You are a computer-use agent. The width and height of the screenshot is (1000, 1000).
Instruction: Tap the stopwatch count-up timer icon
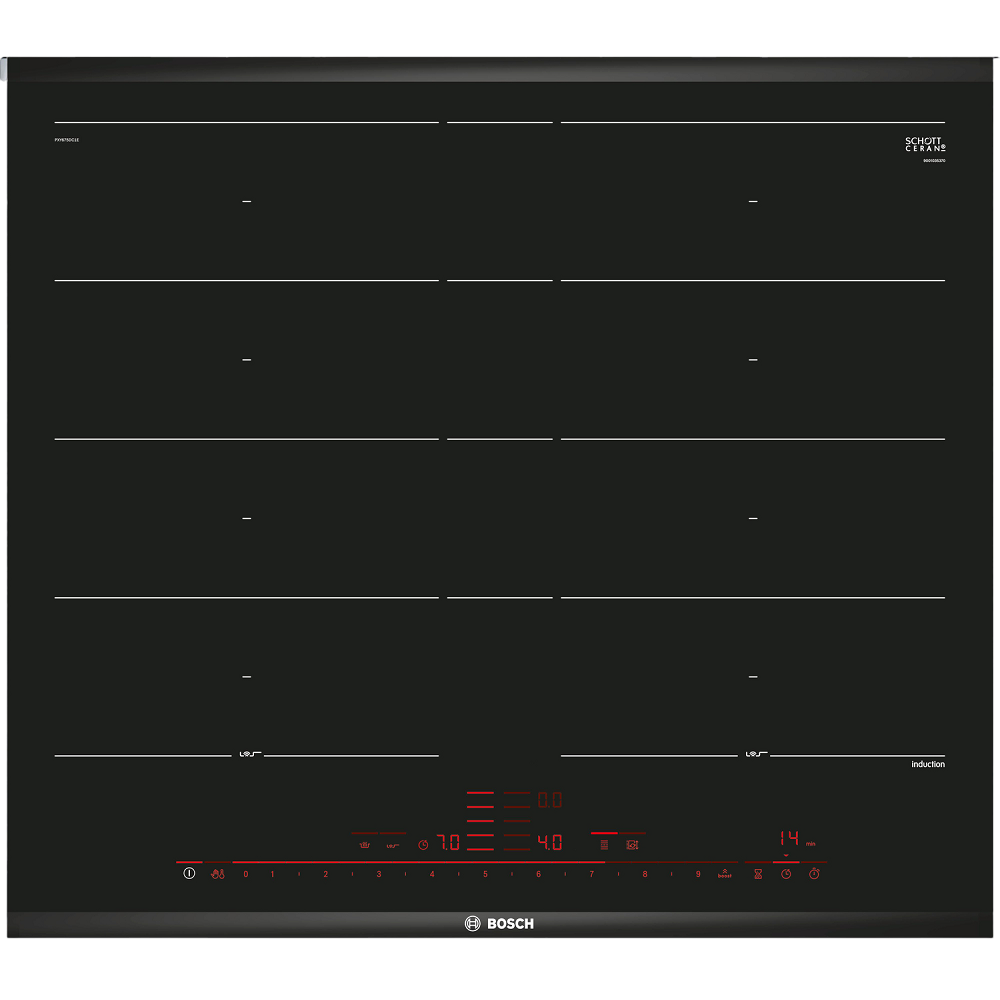tap(814, 873)
